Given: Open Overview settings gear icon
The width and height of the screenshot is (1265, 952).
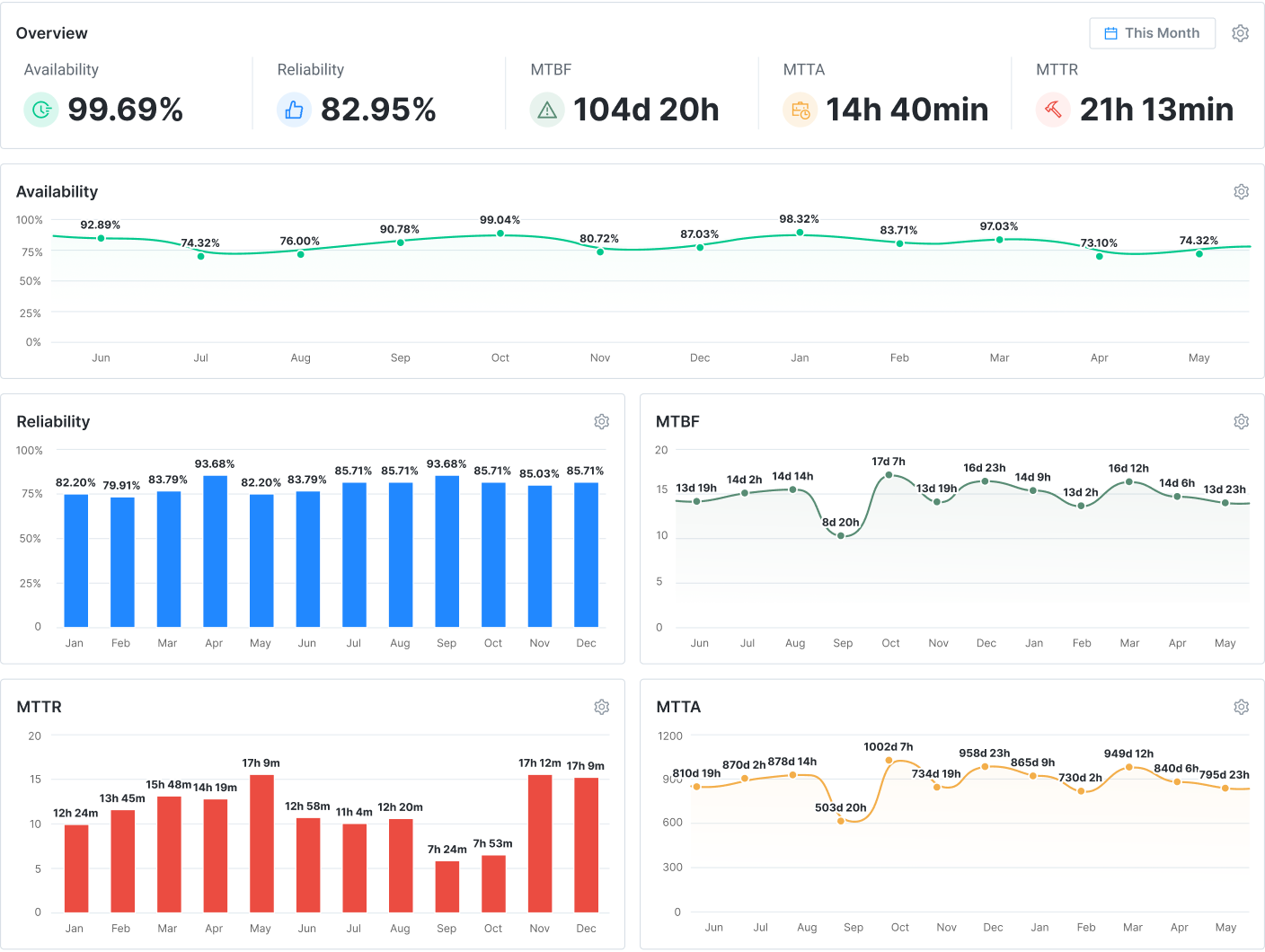Looking at the screenshot, I should pyautogui.click(x=1240, y=33).
